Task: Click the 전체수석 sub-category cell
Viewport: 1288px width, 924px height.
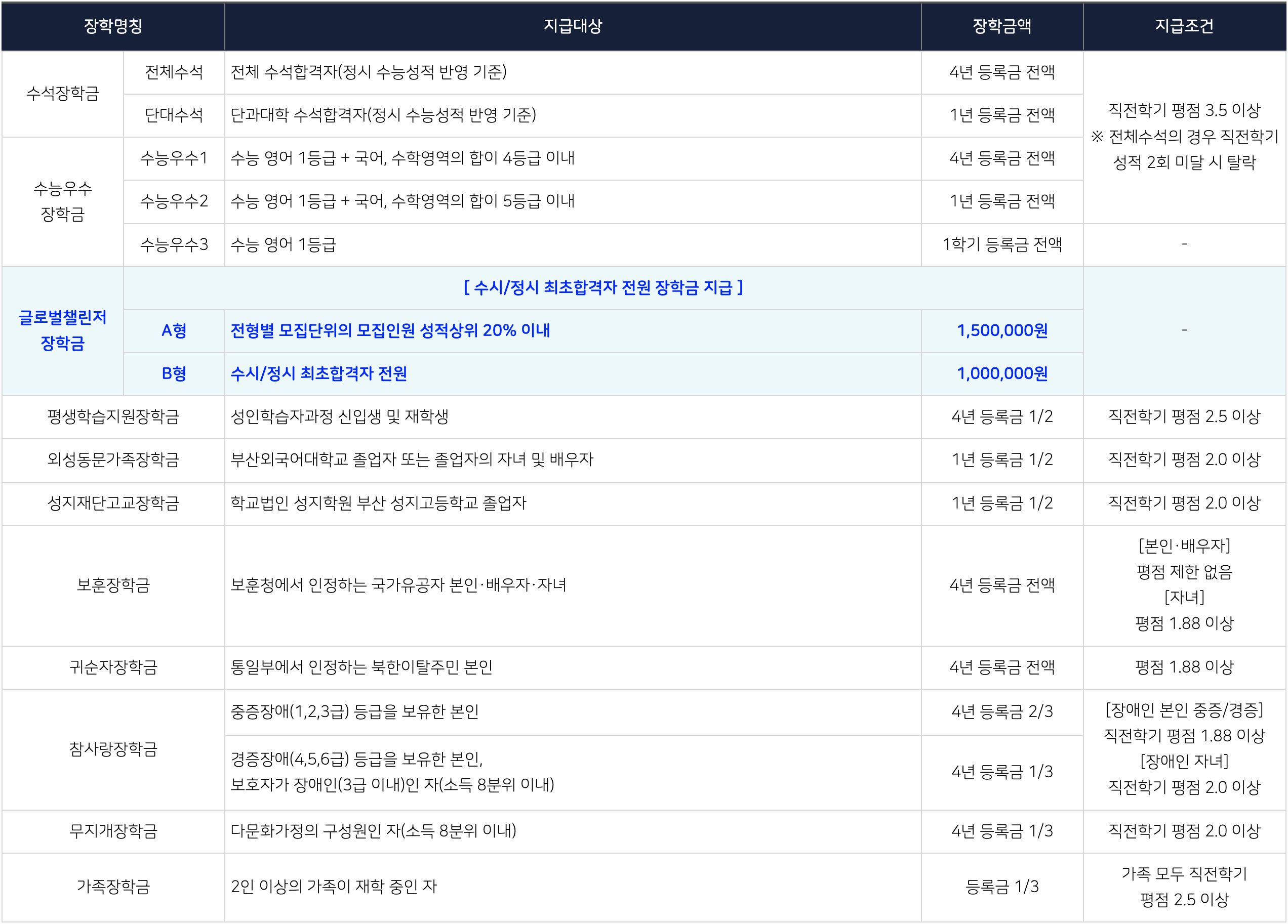Action: coord(174,72)
